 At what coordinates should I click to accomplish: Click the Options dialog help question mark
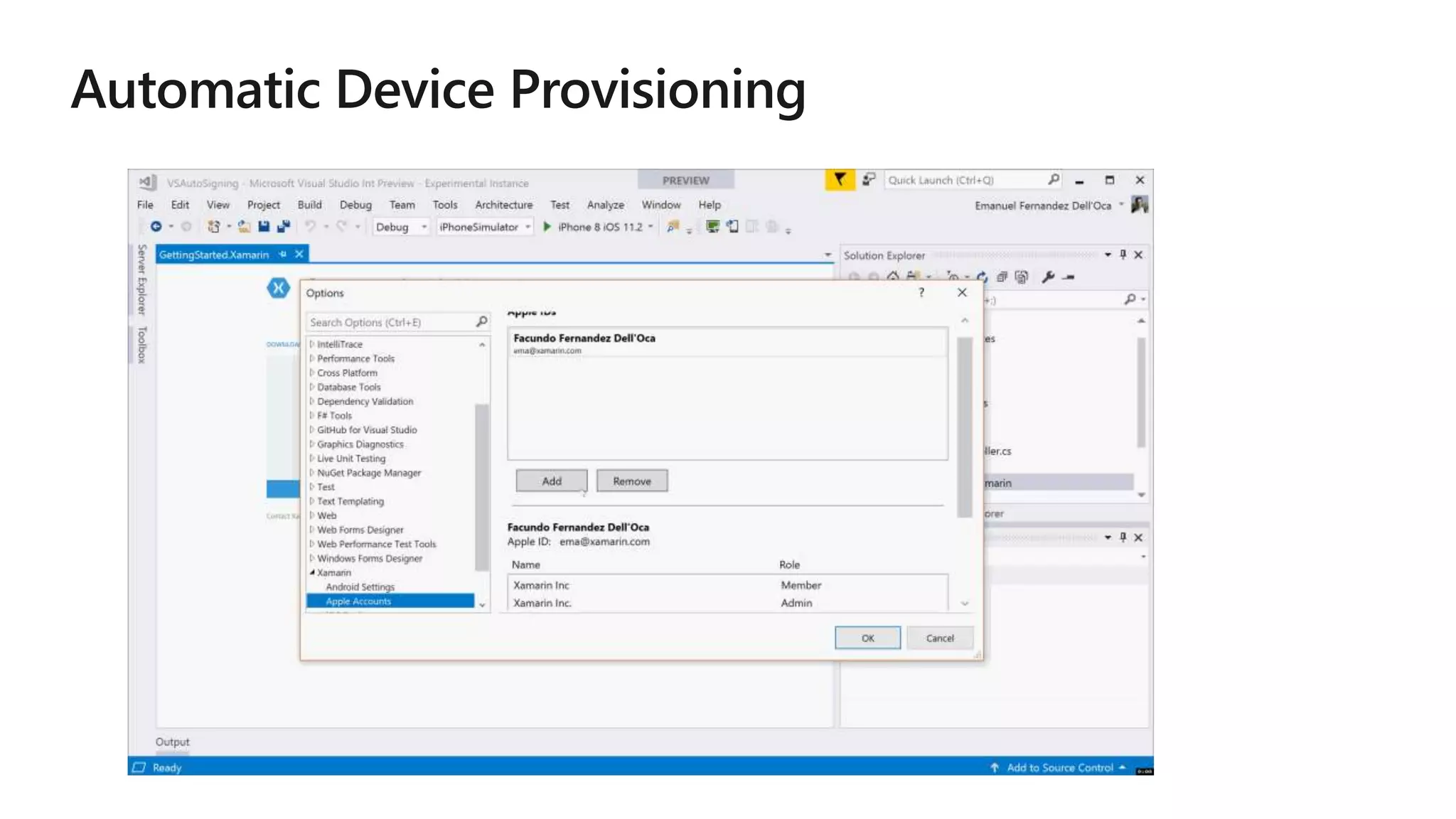click(x=921, y=292)
